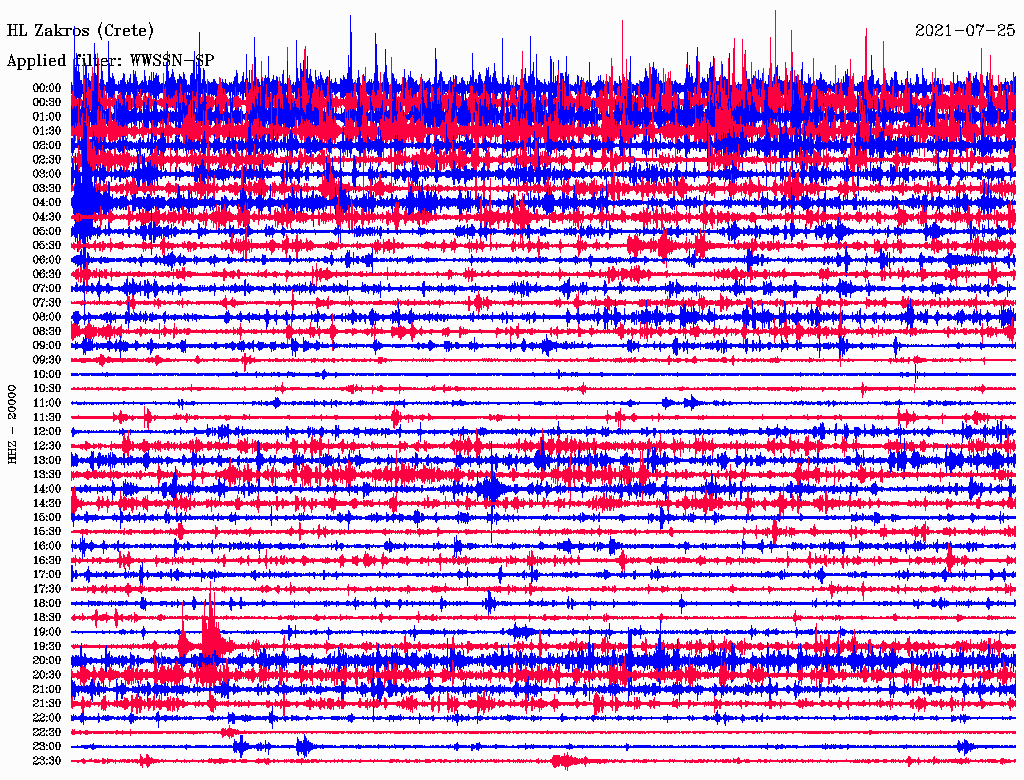
Task: Click the 17:00 time label
Action: (x=47, y=575)
